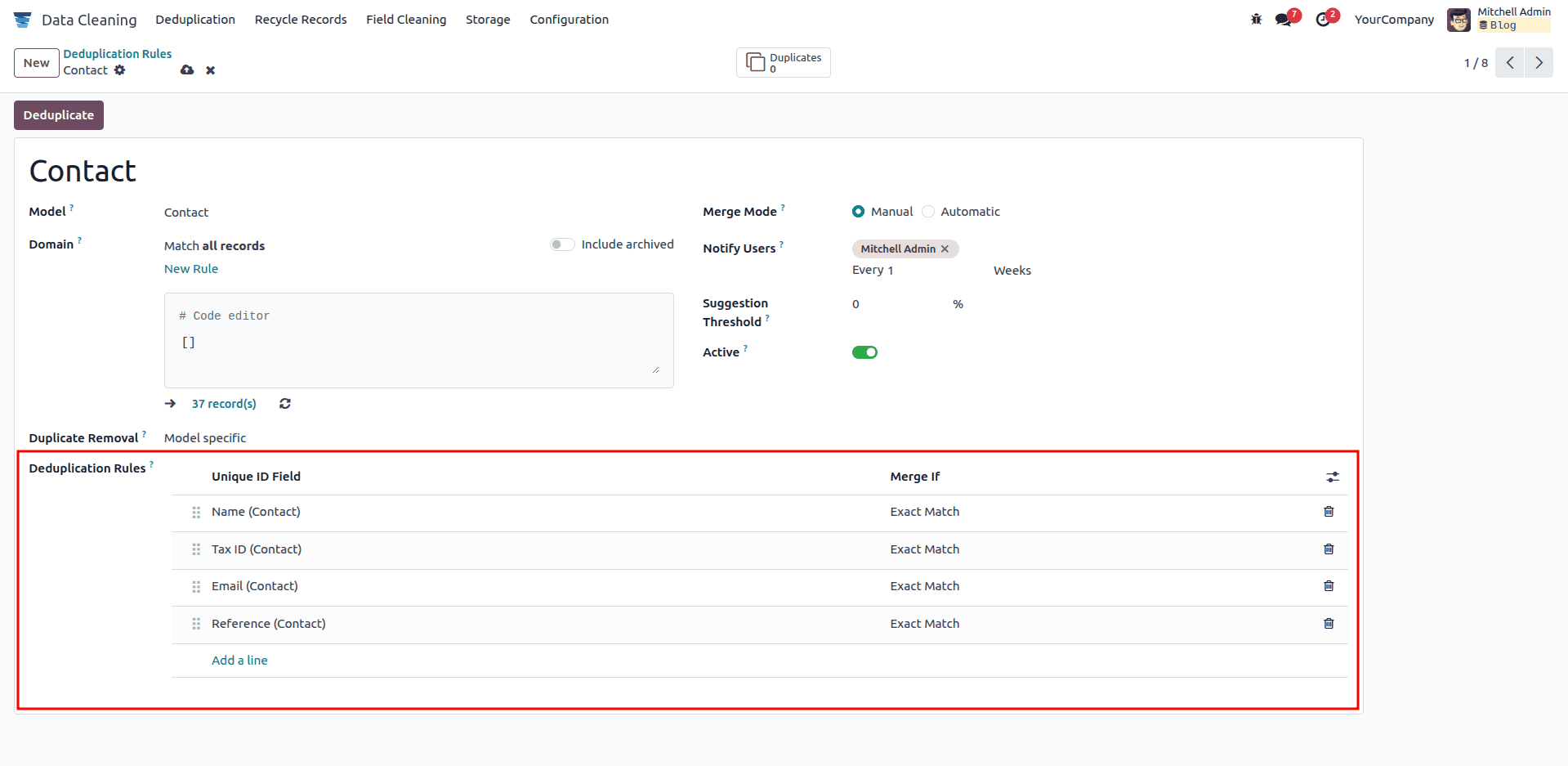The image size is (1568, 766).
Task: Turn on the Include archived toggle
Action: [x=561, y=244]
